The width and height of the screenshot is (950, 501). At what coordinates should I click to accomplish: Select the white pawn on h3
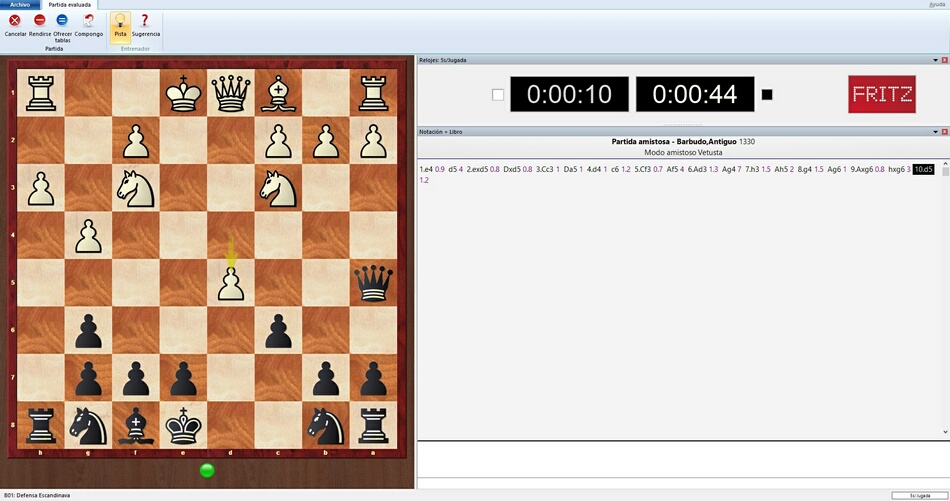point(41,187)
